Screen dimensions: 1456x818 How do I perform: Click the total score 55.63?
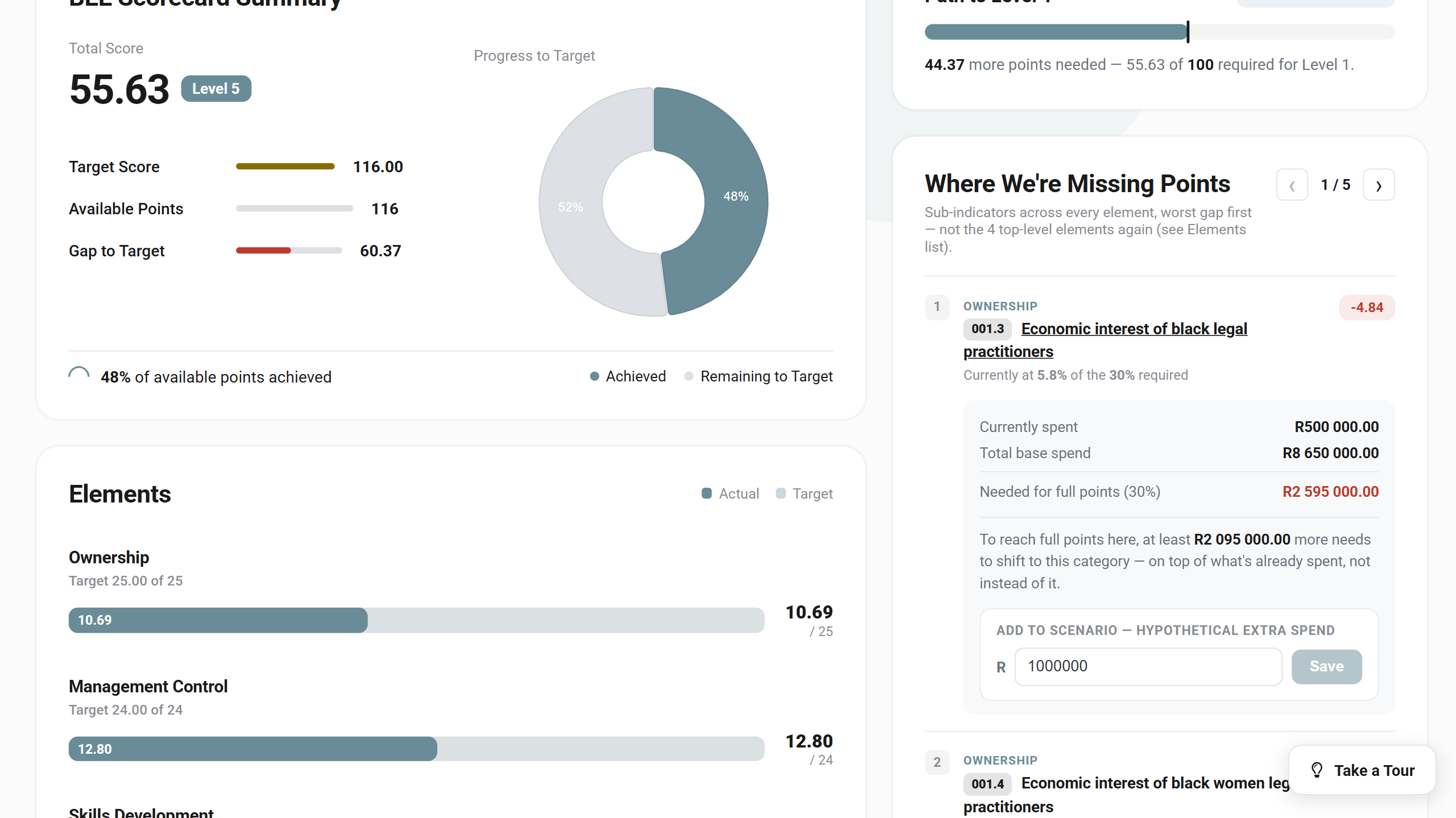(x=119, y=90)
